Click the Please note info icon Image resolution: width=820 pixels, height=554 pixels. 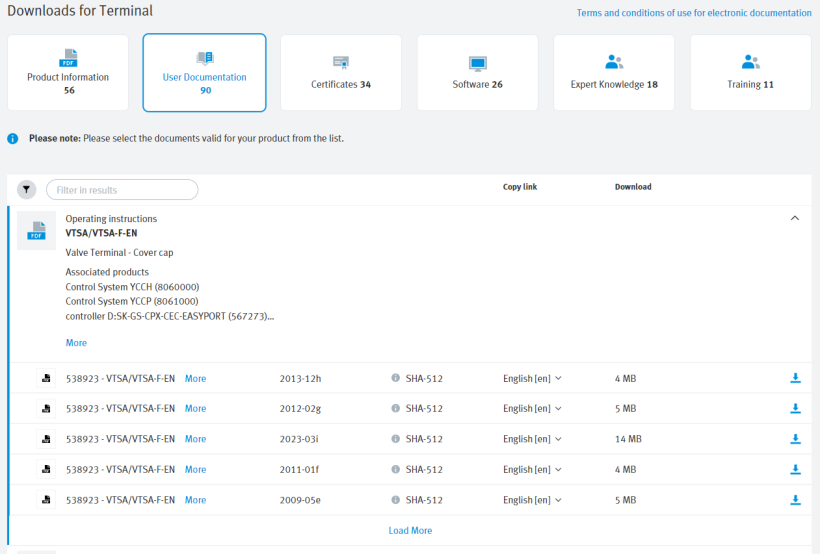[x=13, y=139]
